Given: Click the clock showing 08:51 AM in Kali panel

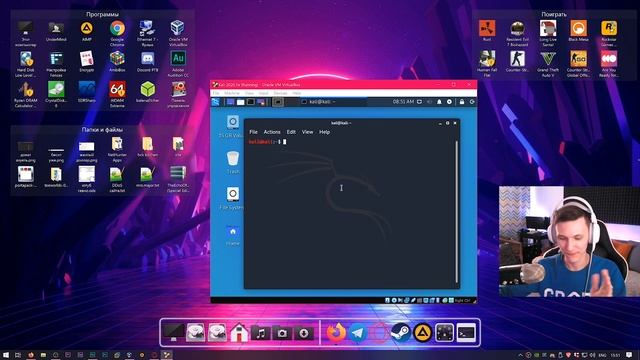Looking at the screenshot, I should pyautogui.click(x=403, y=102).
